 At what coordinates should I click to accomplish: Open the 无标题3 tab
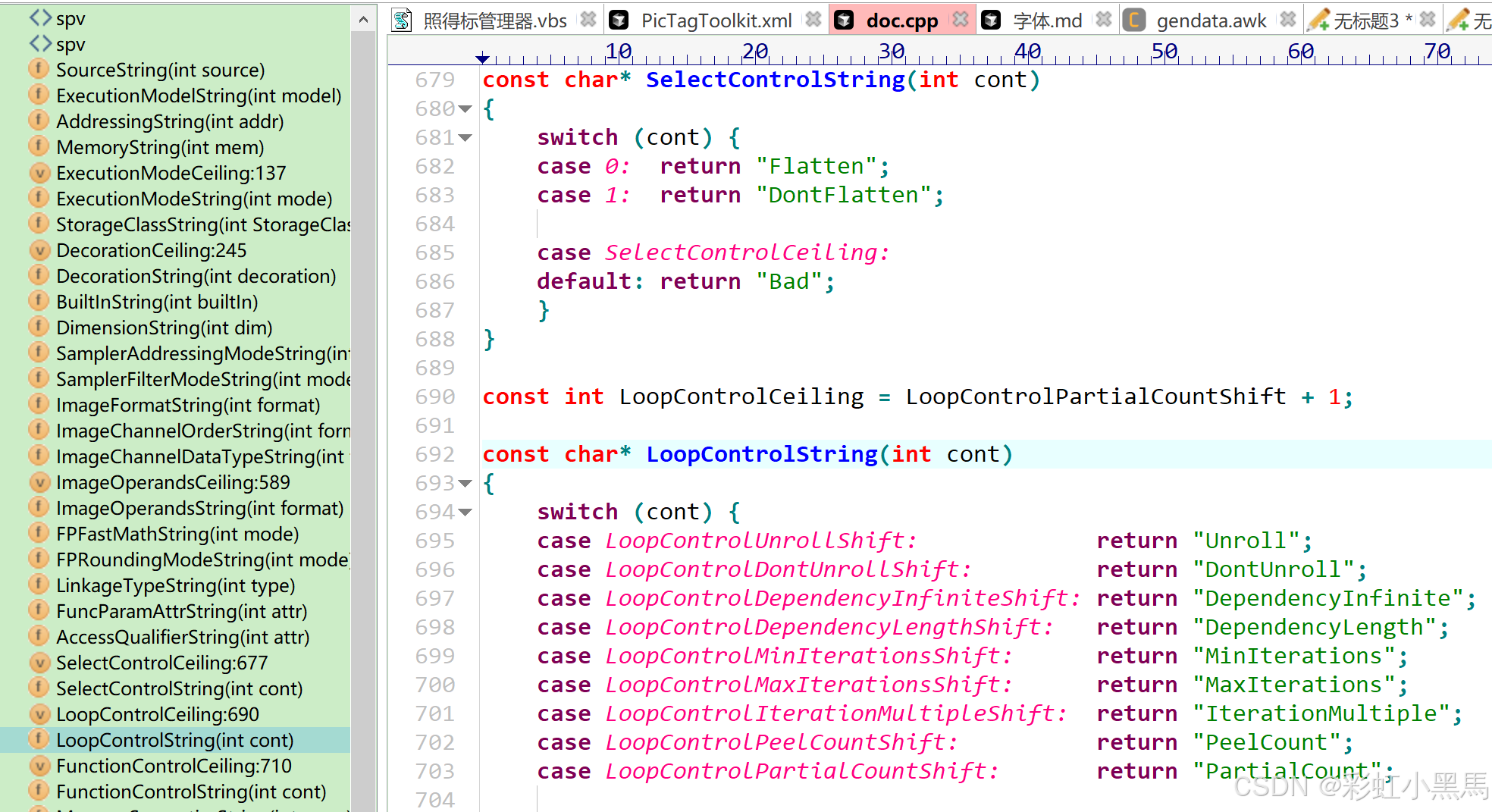point(1365,20)
